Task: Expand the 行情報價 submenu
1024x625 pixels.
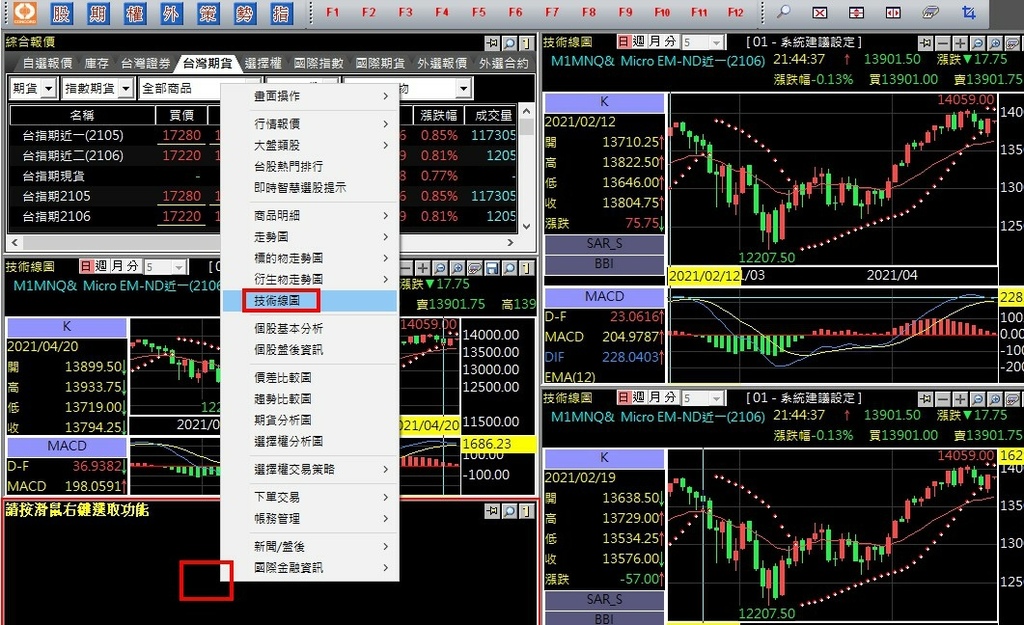Action: point(310,124)
